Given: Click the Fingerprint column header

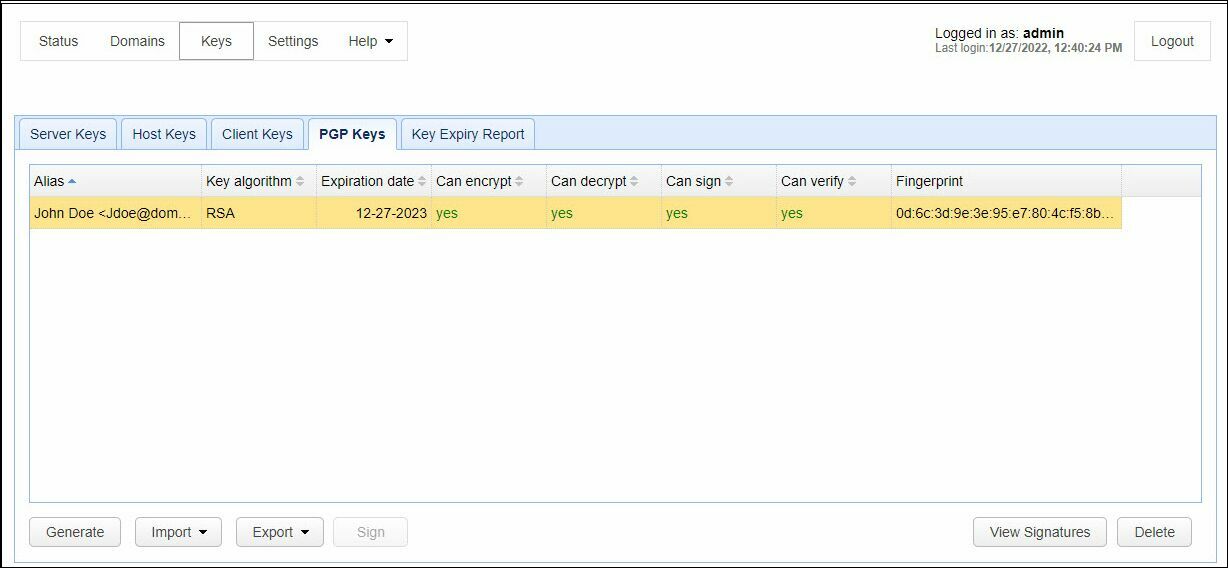Looking at the screenshot, I should tap(1006, 181).
